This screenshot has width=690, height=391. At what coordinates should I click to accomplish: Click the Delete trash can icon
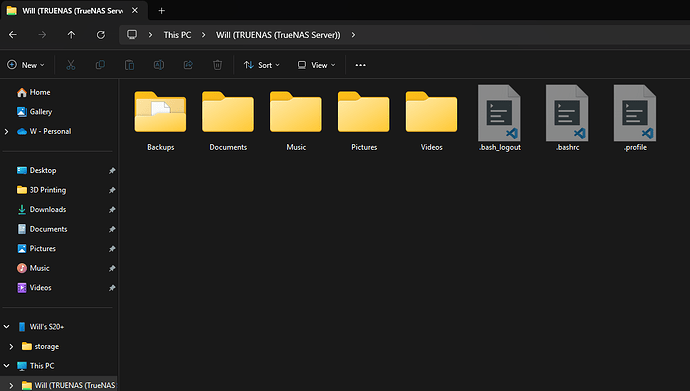(x=217, y=65)
